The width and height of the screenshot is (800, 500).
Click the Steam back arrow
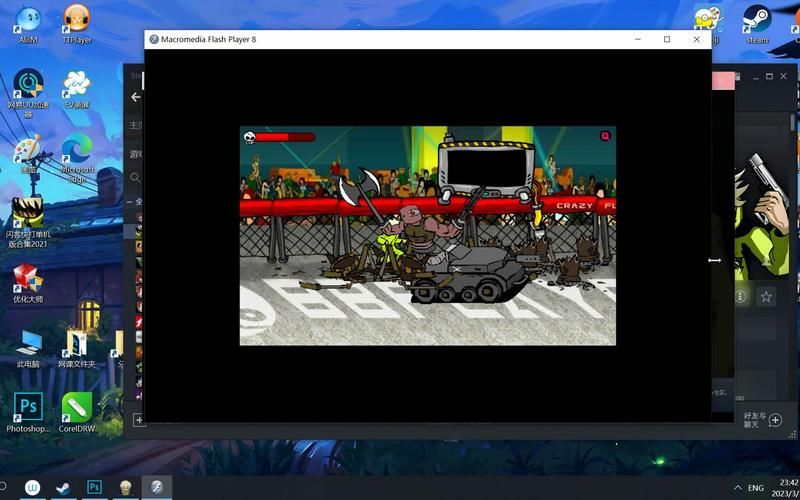coord(135,97)
